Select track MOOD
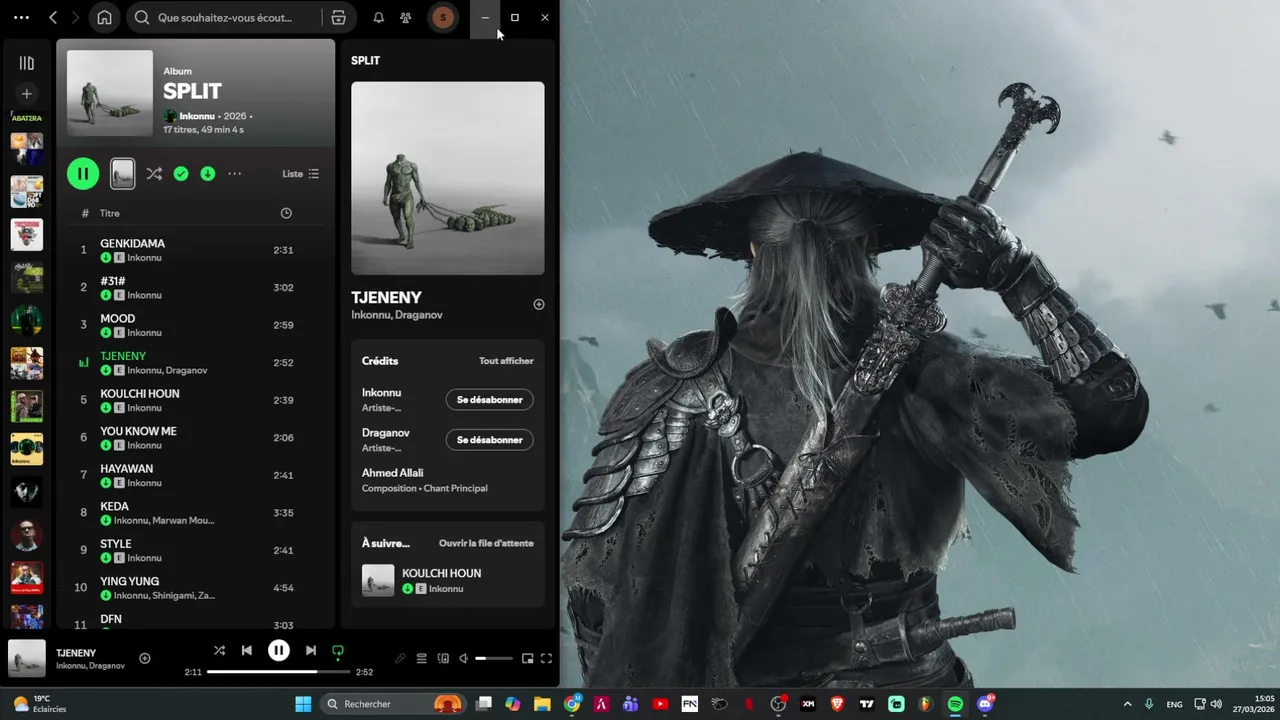Screen dimensions: 1280x720 click(117, 318)
